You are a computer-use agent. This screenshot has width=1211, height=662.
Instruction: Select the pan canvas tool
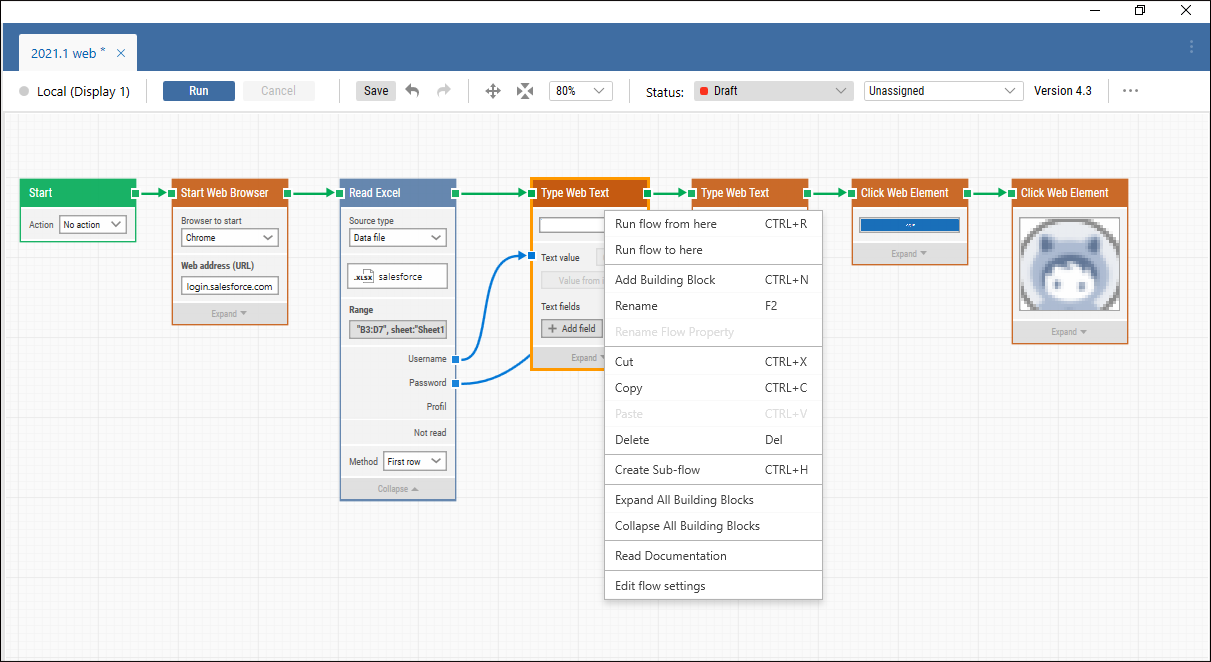(x=492, y=90)
